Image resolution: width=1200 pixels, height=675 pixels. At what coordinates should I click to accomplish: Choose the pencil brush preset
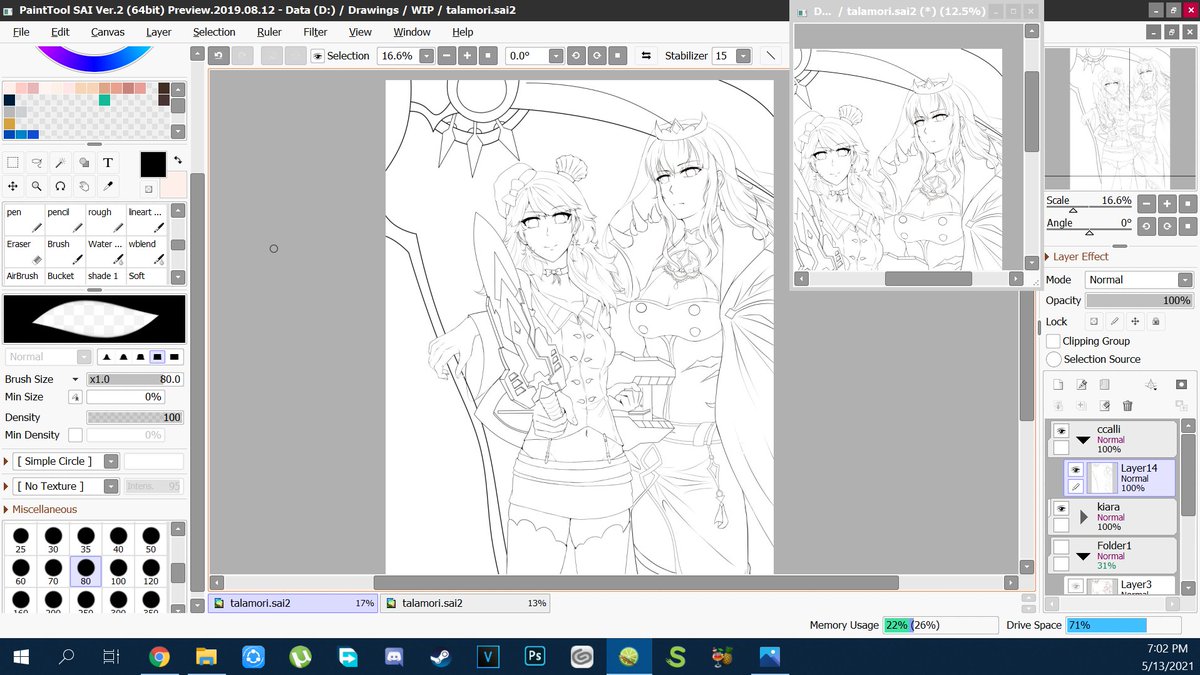tap(64, 220)
